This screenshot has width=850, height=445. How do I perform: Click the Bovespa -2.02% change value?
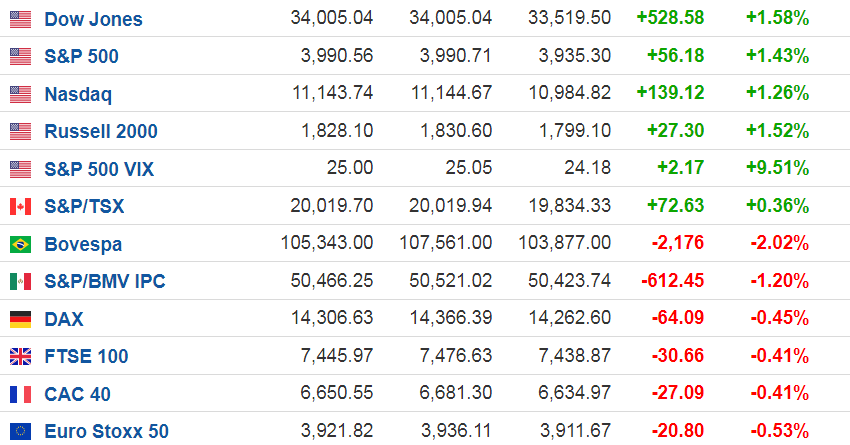pos(779,244)
